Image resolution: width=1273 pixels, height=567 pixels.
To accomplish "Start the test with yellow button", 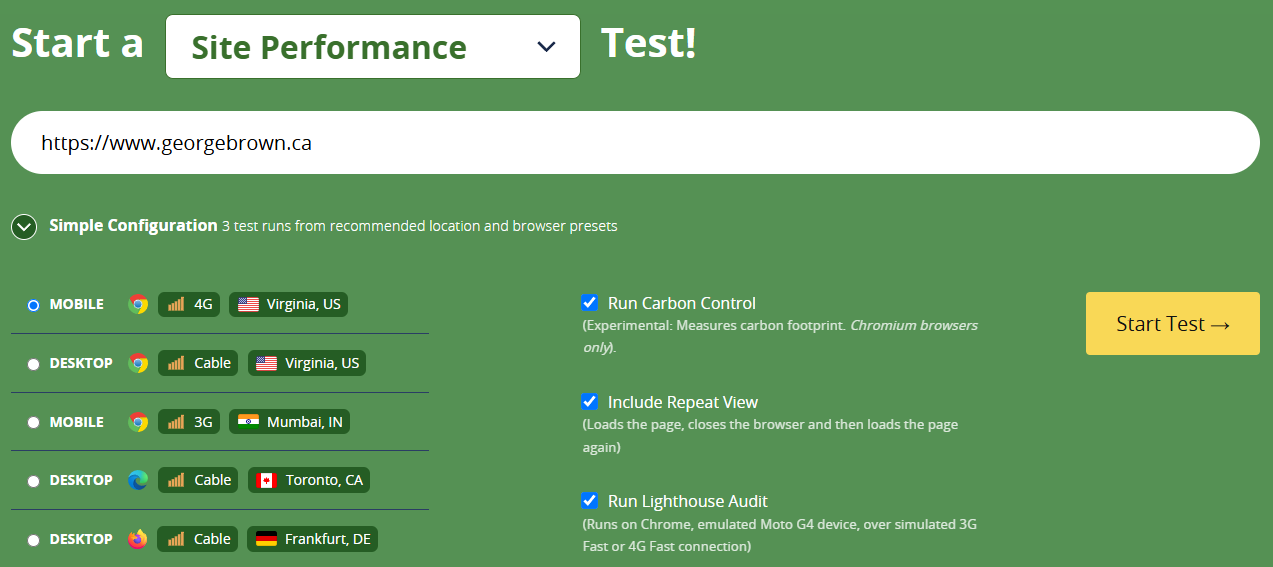I will (1172, 323).
